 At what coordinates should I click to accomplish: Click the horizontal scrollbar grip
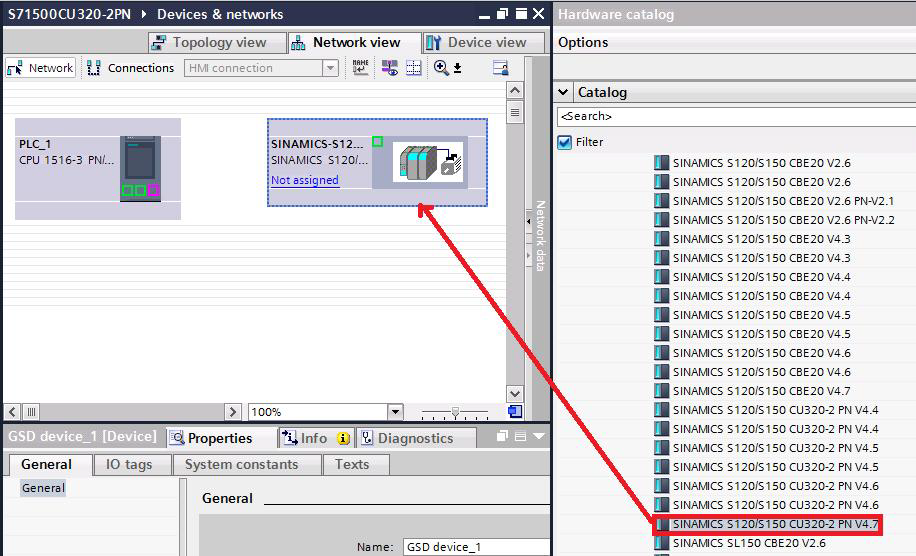tap(32, 412)
